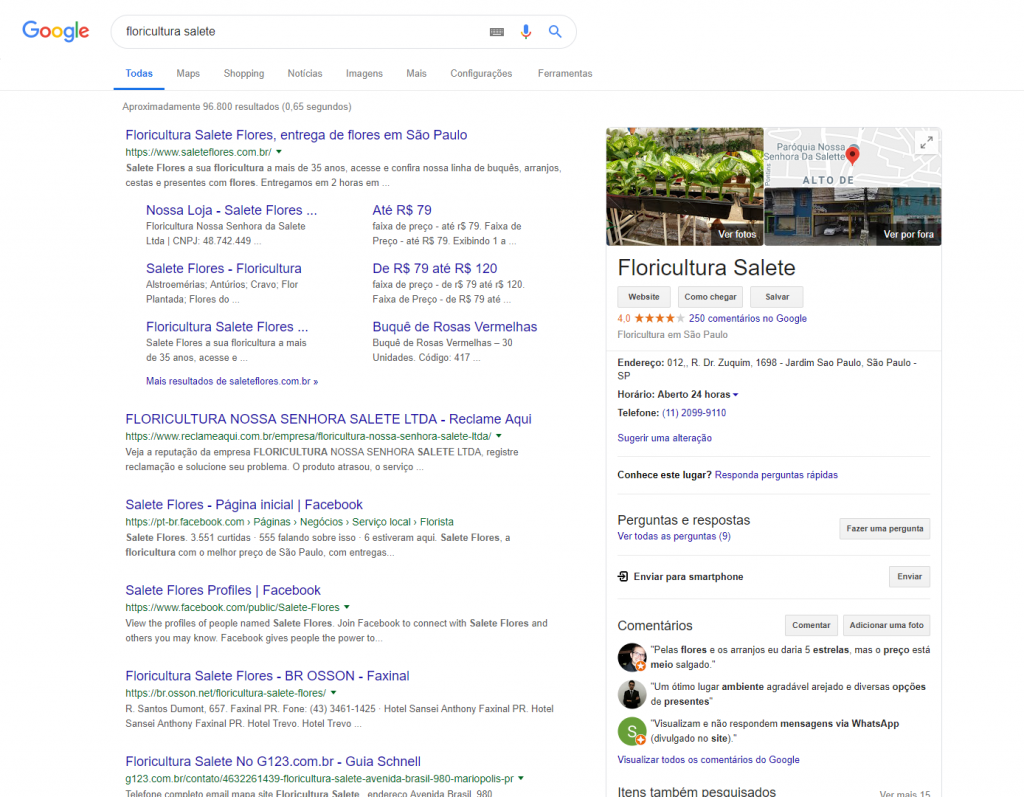Viewport: 1024px width, 797px height.
Task: Click the star rating icons
Action: (x=660, y=318)
